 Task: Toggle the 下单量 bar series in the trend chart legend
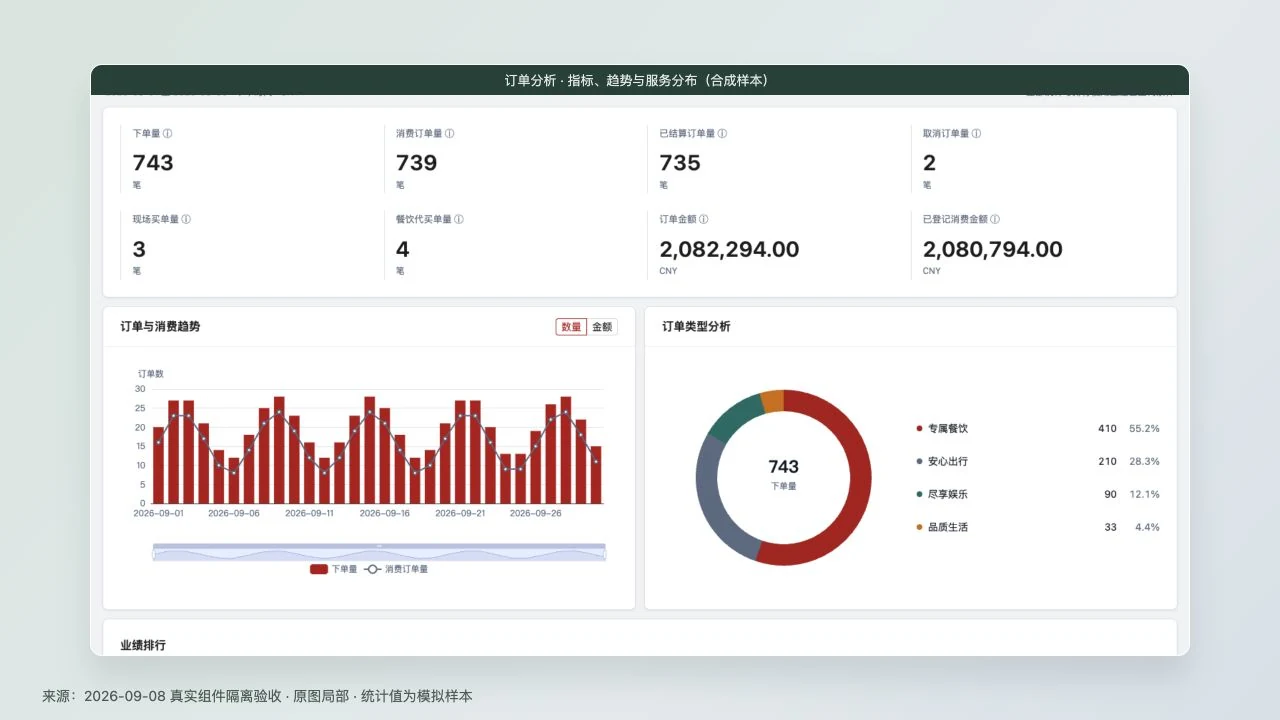click(x=333, y=569)
